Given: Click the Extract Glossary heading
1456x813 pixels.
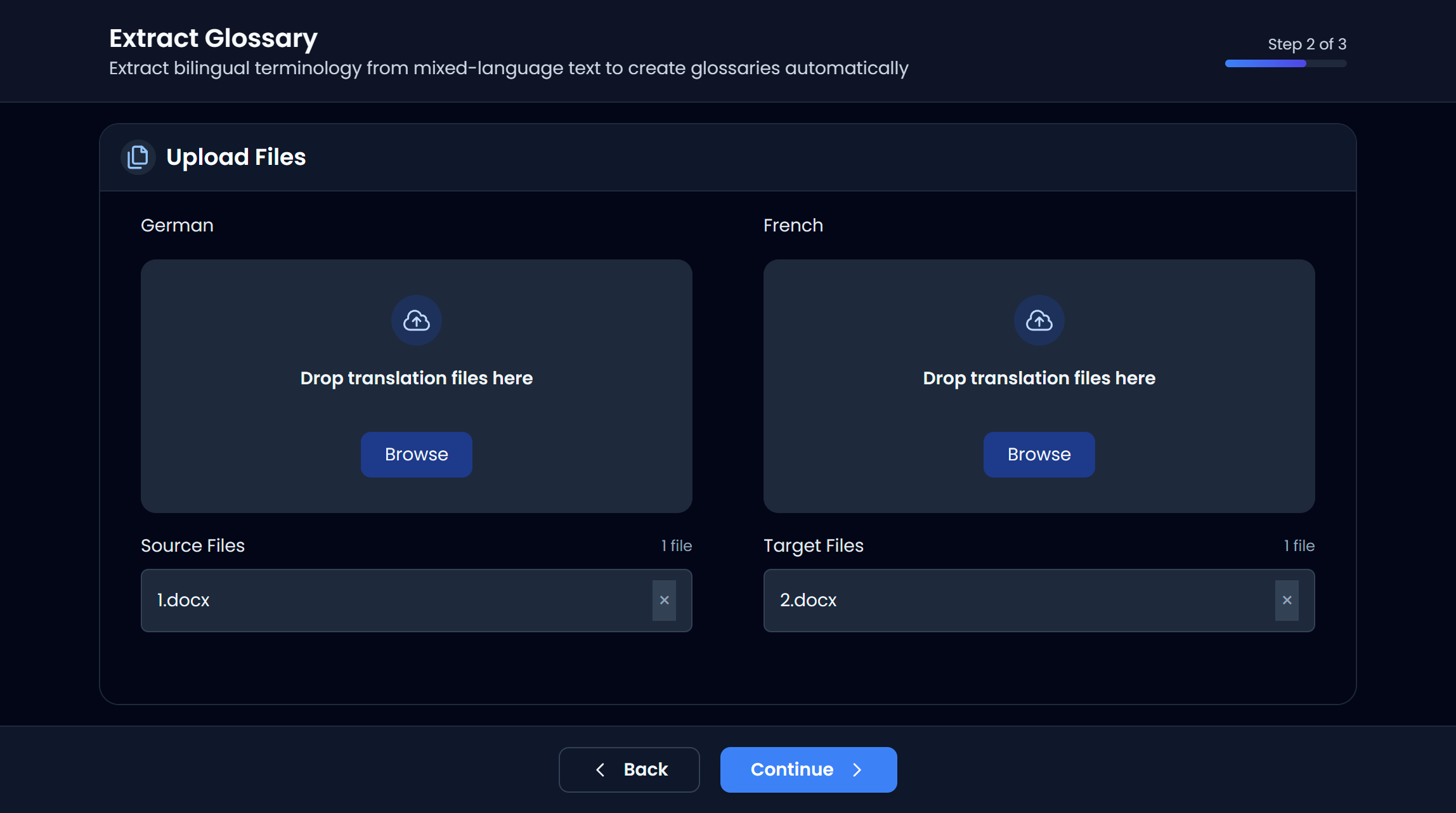Looking at the screenshot, I should [213, 38].
